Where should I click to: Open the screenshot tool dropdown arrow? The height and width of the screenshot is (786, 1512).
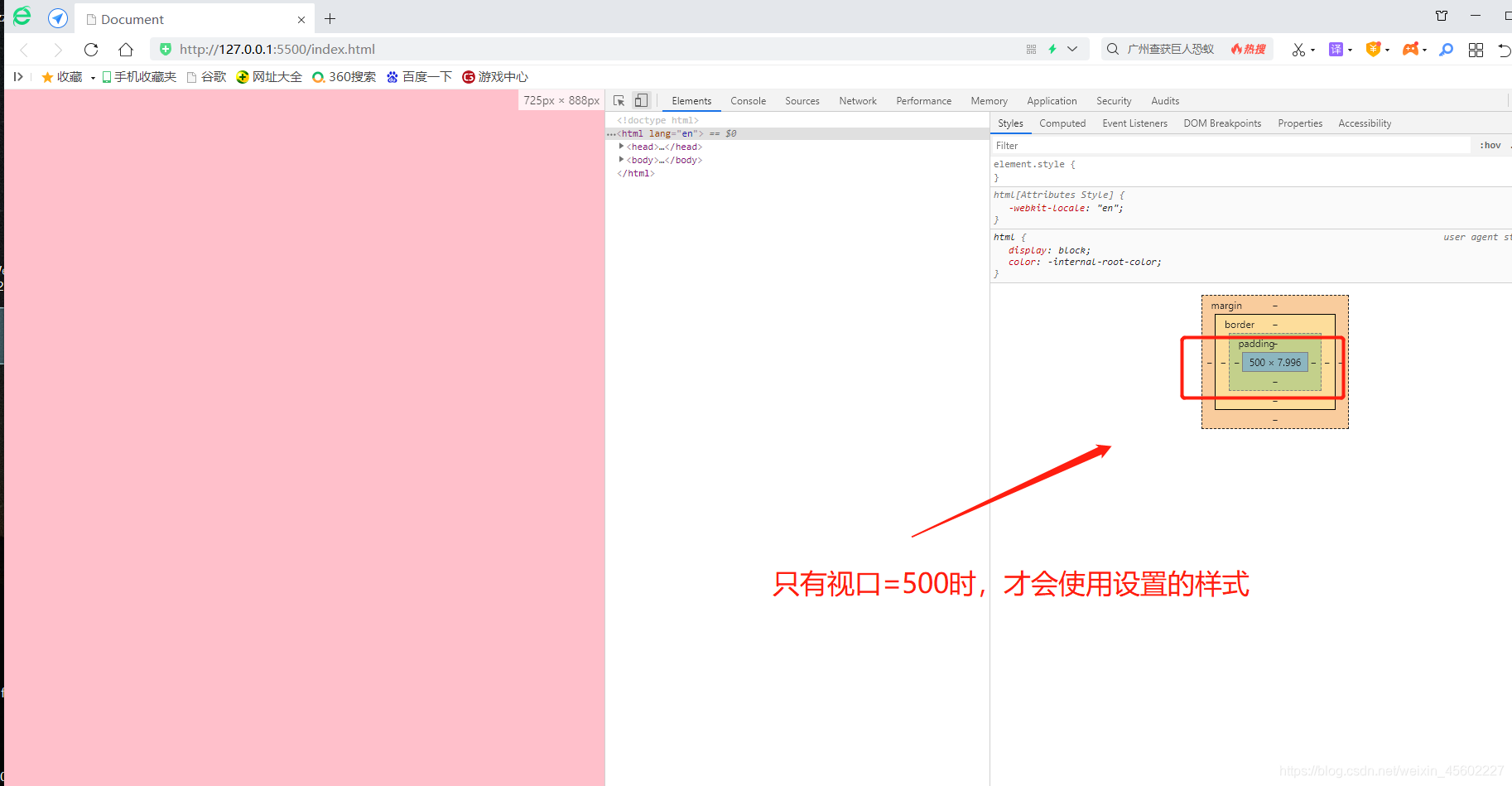coord(1312,51)
